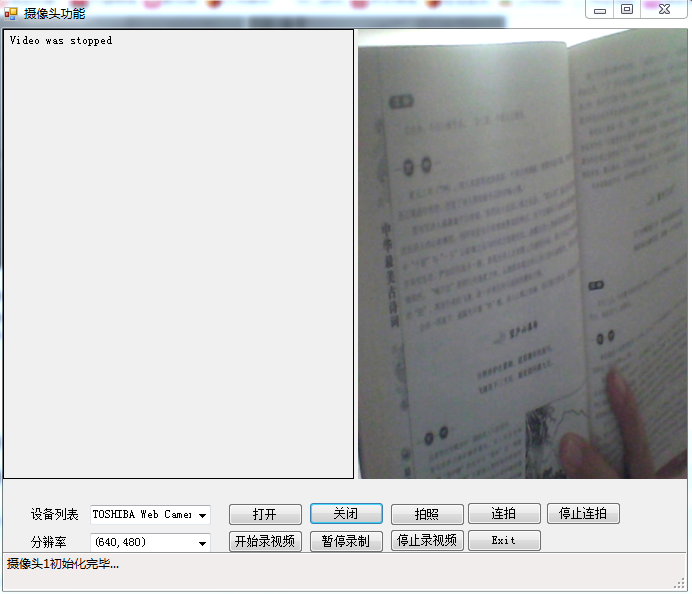Viewport: 692px width, 594px height.
Task: Maximize the 摄像头功能 window
Action: pyautogui.click(x=627, y=10)
